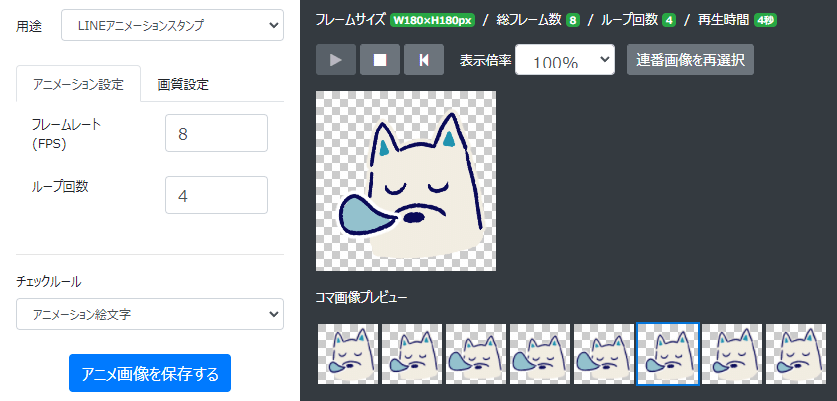The height and width of the screenshot is (401, 837).
Task: Click the コマ画像プレビュー heading
Action: [361, 297]
